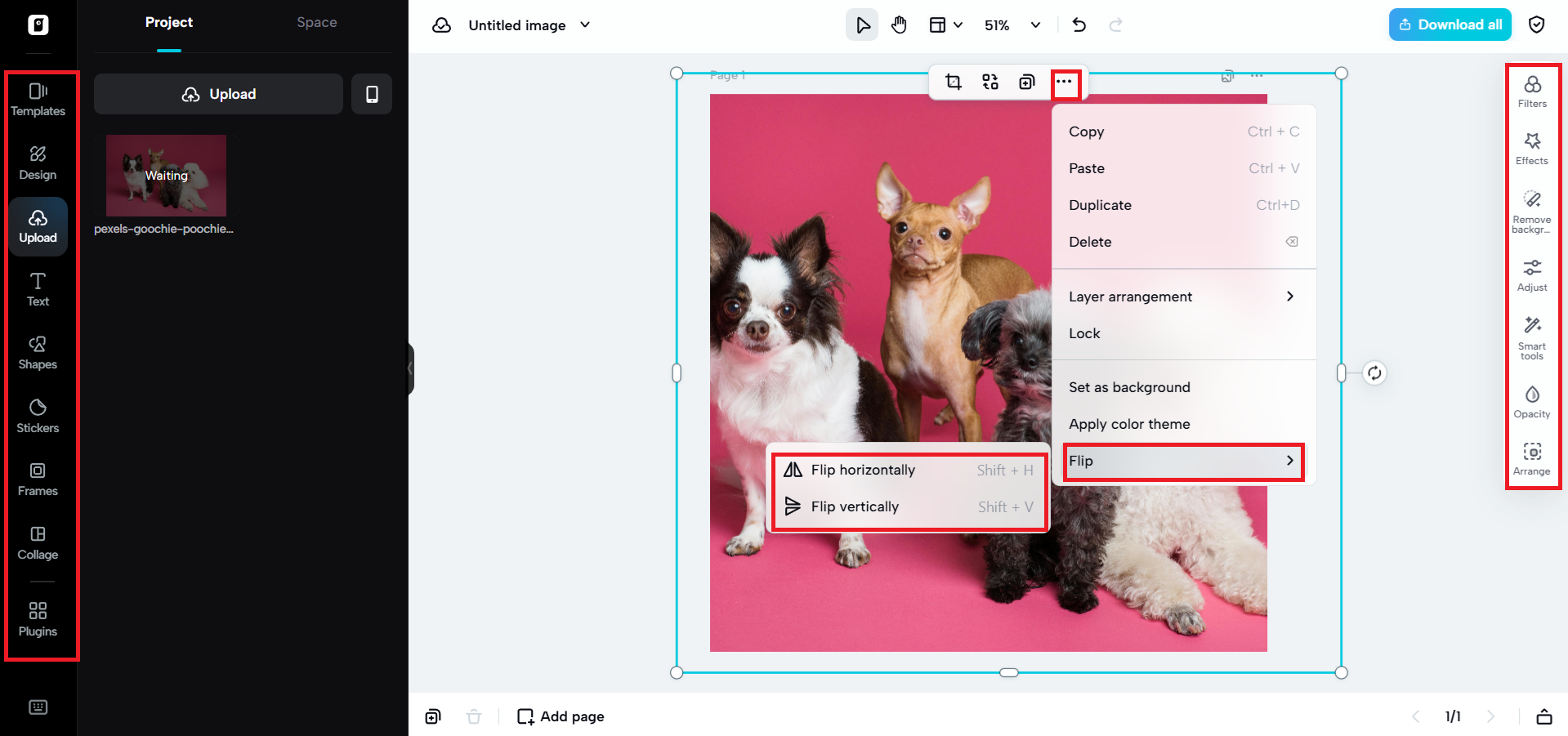Switch to the Space tab
Image resolution: width=1568 pixels, height=736 pixels.
coord(316,22)
